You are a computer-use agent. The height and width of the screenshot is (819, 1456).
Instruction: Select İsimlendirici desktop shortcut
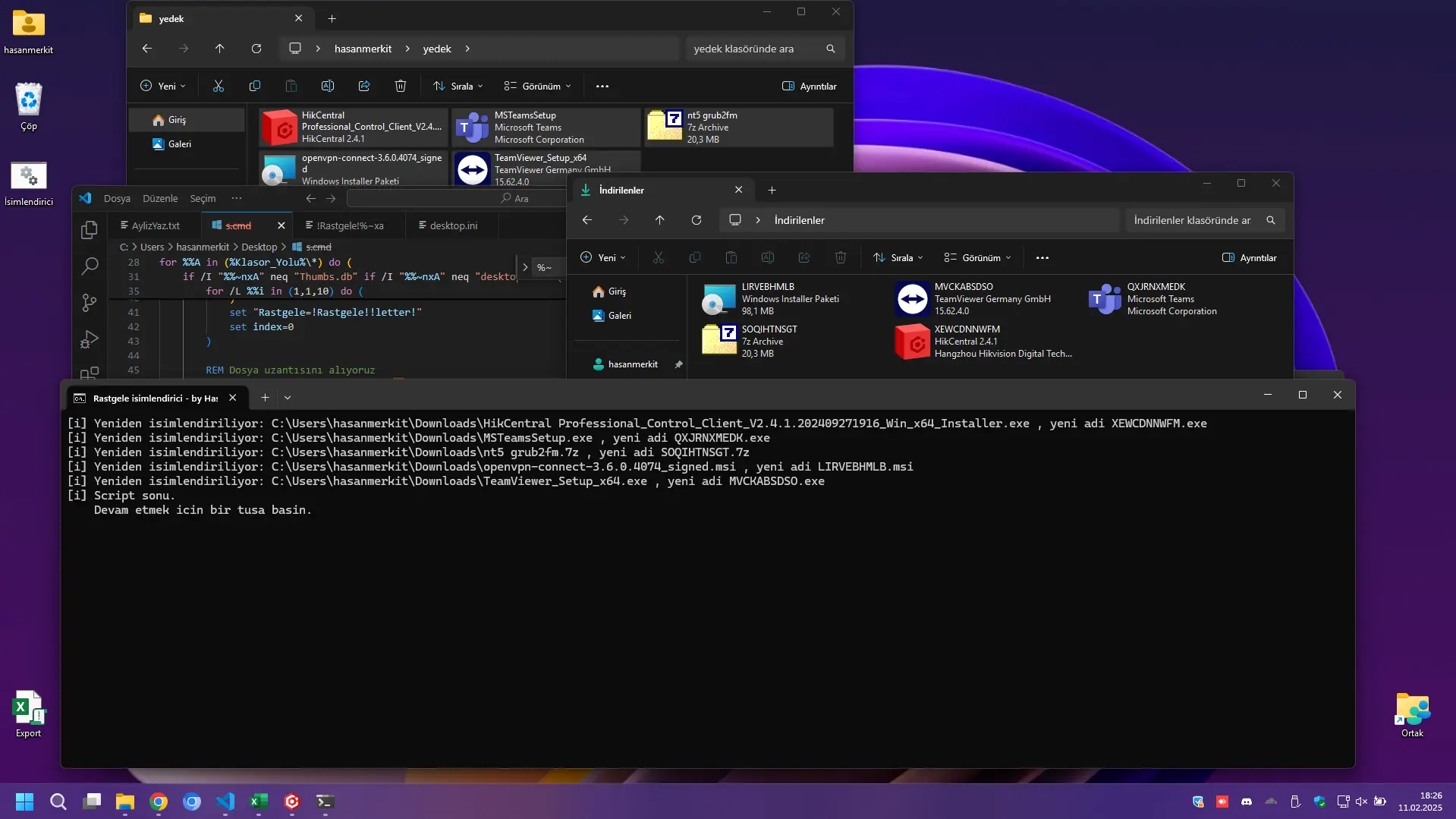pos(29,184)
